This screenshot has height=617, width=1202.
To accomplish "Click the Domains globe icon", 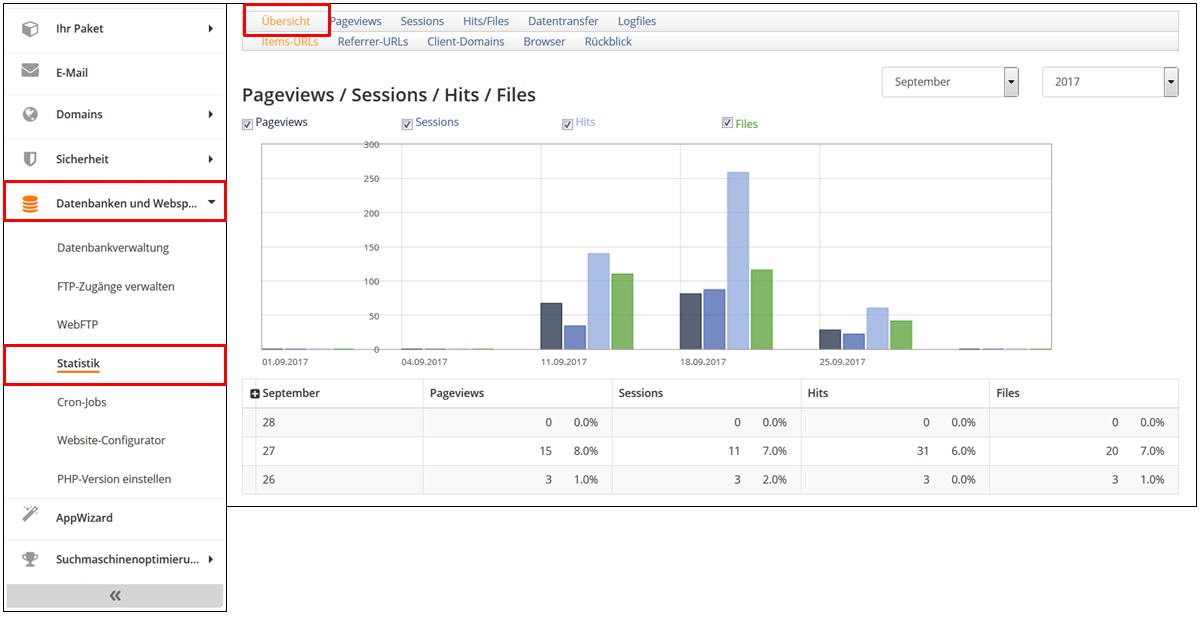I will (30, 114).
